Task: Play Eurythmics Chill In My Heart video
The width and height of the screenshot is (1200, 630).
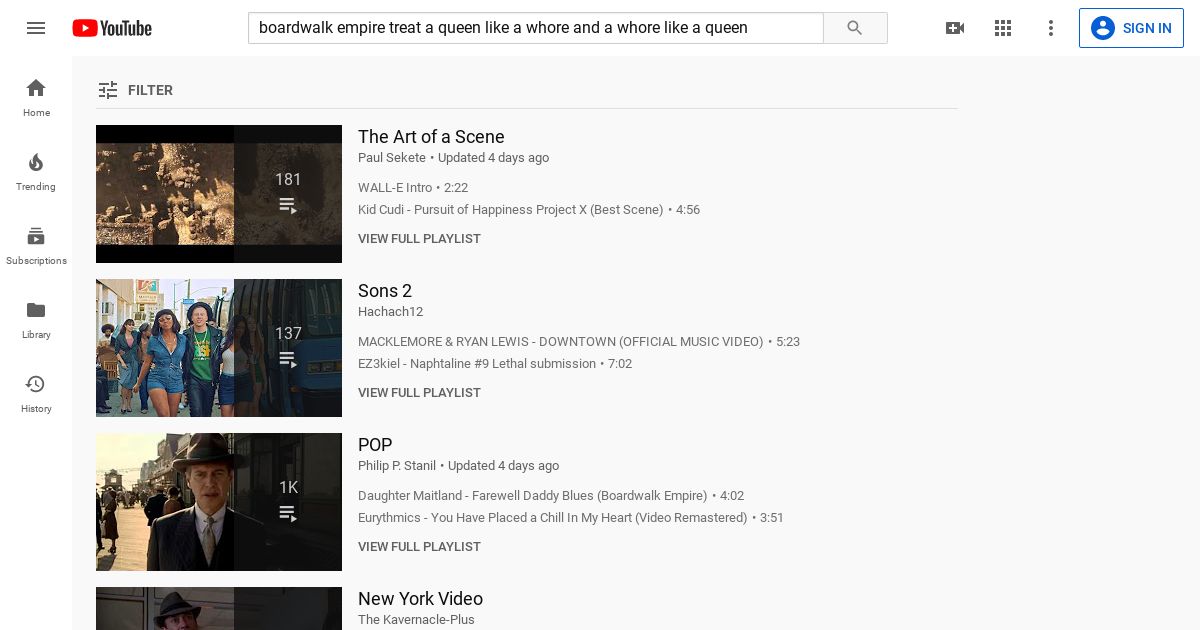Action: 571,518
